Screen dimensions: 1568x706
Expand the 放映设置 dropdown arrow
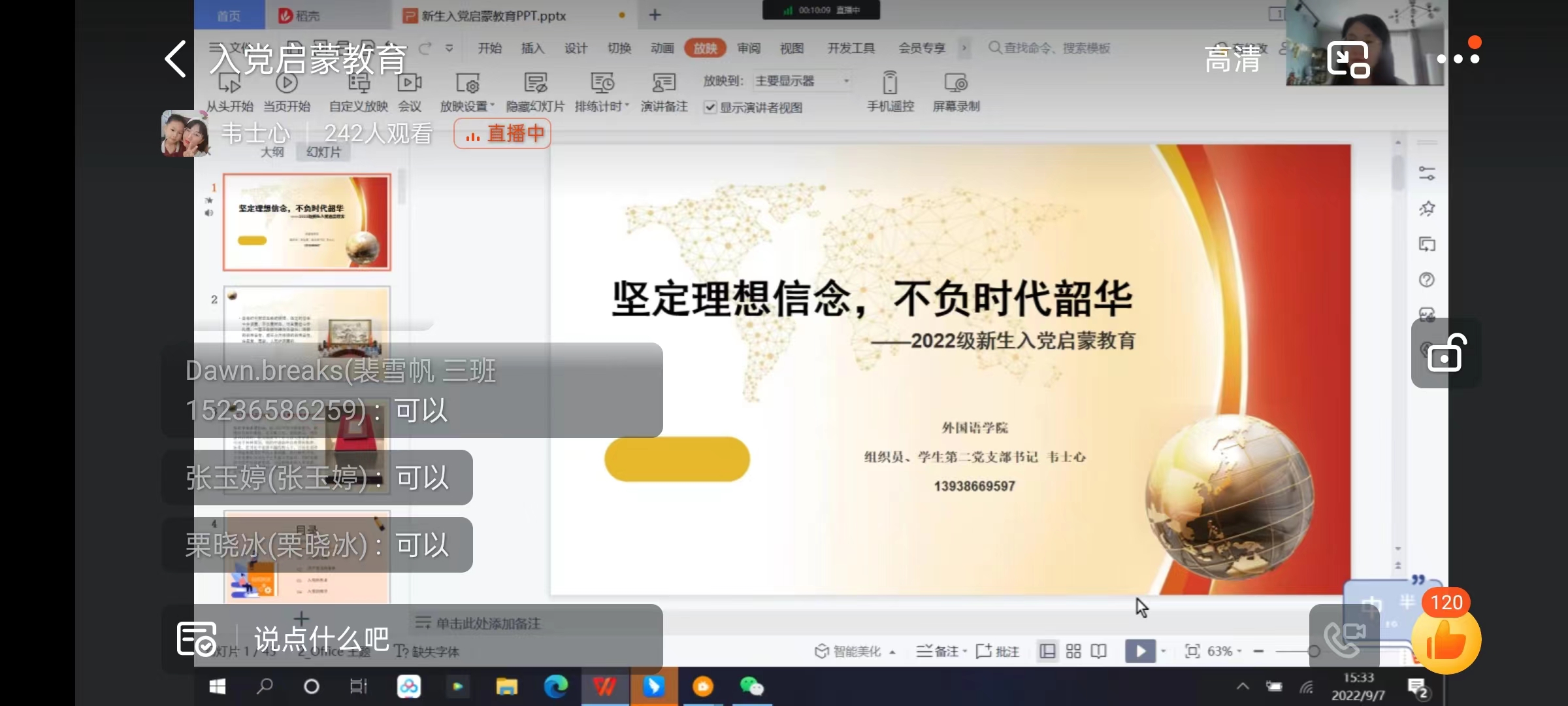point(493,106)
